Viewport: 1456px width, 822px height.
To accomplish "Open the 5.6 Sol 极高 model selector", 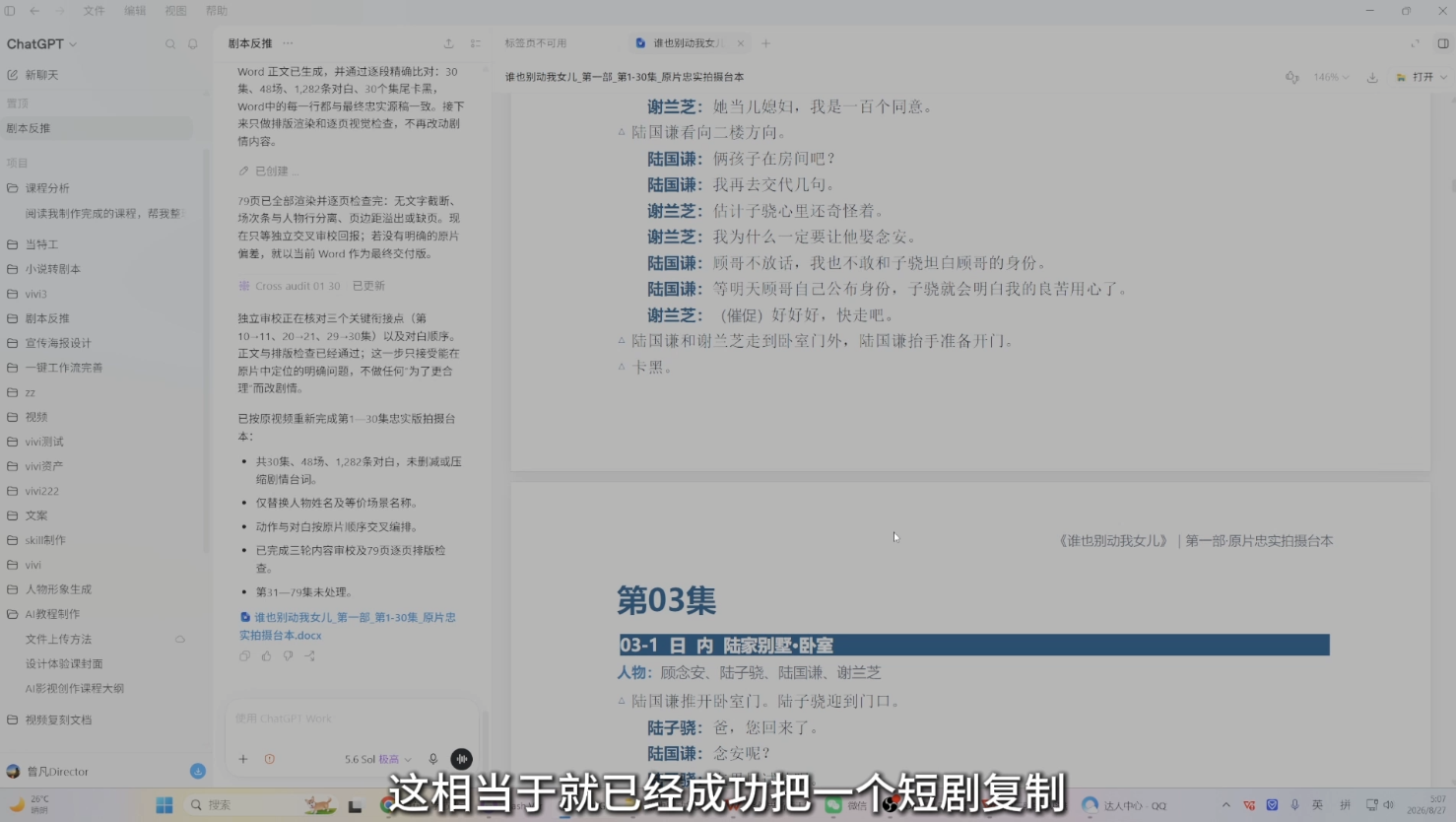I will tap(377, 759).
